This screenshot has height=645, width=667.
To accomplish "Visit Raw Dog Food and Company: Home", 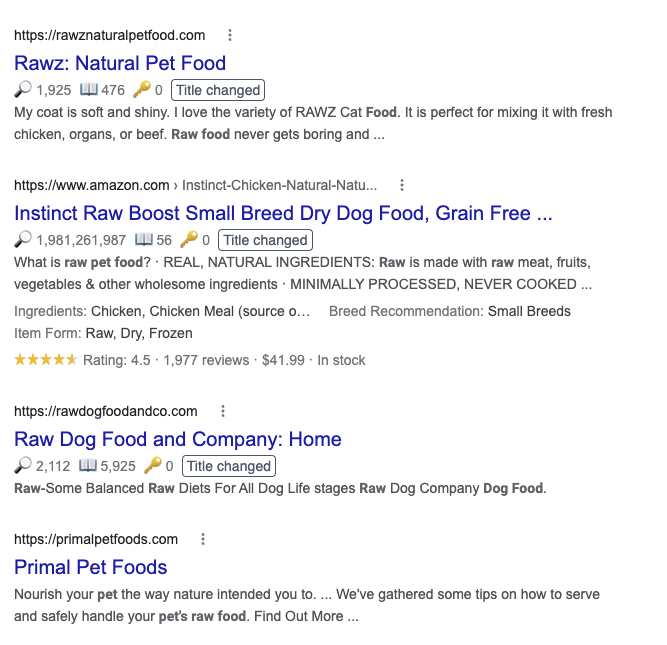I will [x=178, y=439].
